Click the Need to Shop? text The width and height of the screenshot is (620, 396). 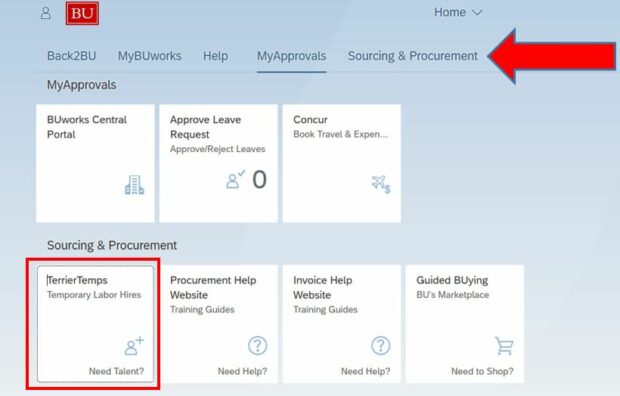482,371
